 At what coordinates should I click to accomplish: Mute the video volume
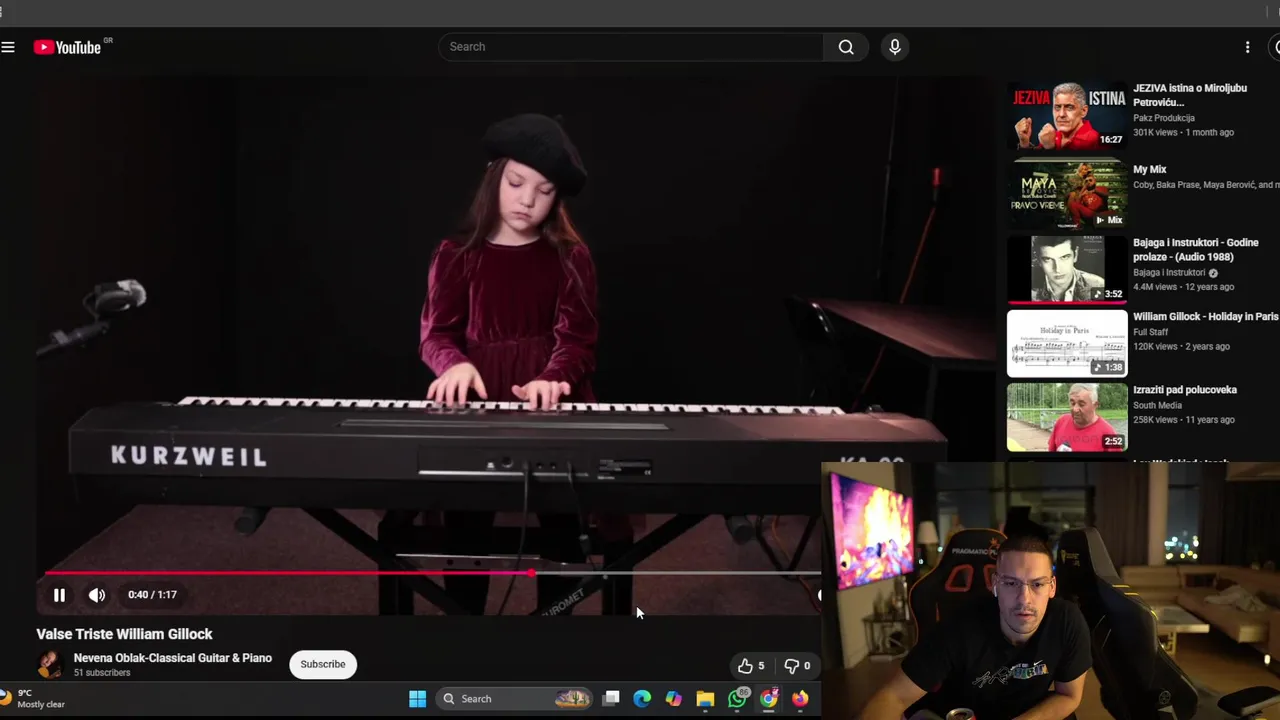click(97, 595)
